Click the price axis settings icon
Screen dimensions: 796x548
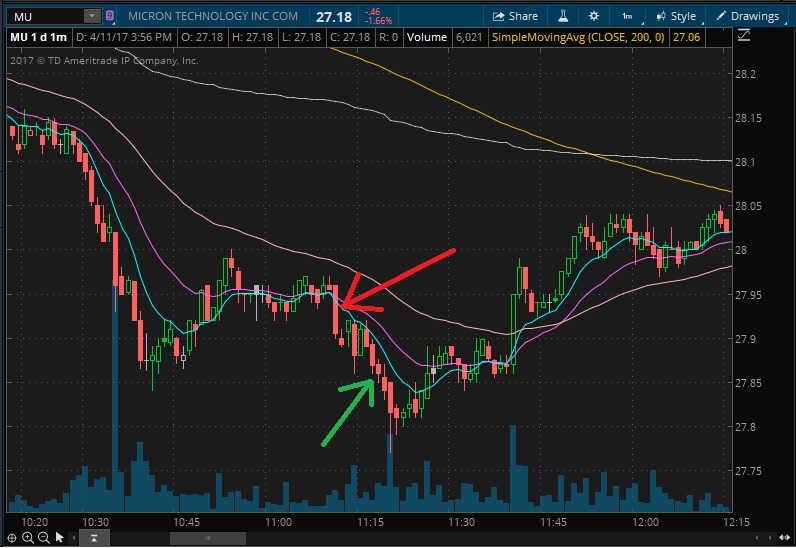[x=744, y=36]
